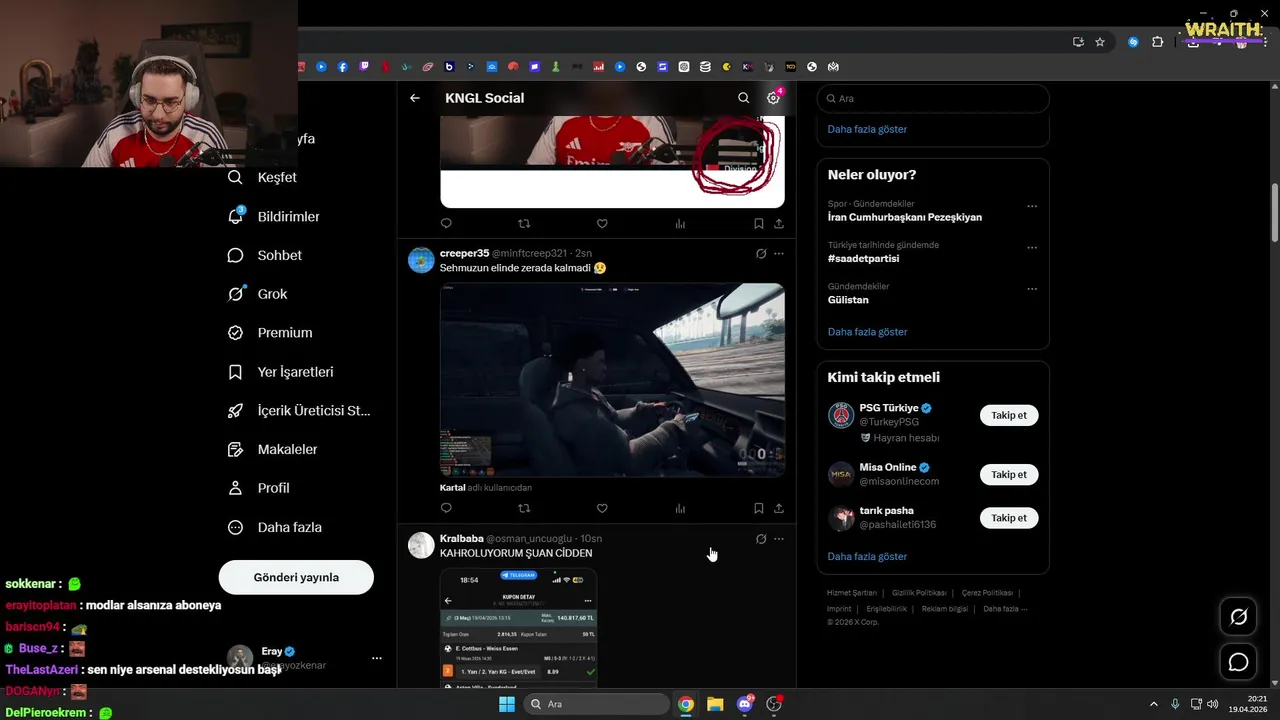Open creeper35's profile avatar
Image resolution: width=1280 pixels, height=720 pixels.
[421, 260]
